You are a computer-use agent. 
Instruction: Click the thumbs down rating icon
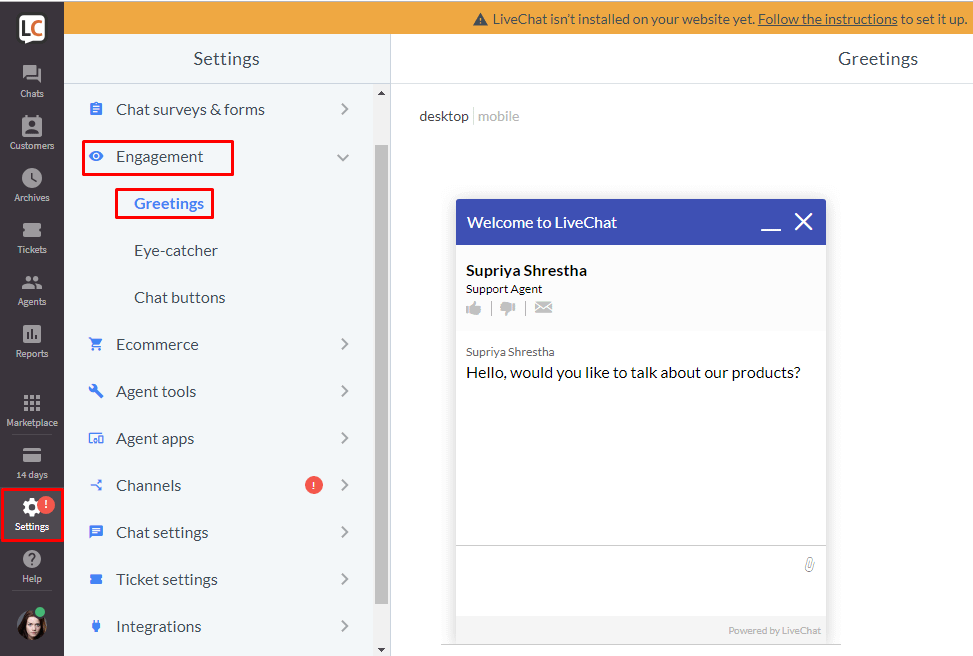[x=508, y=308]
